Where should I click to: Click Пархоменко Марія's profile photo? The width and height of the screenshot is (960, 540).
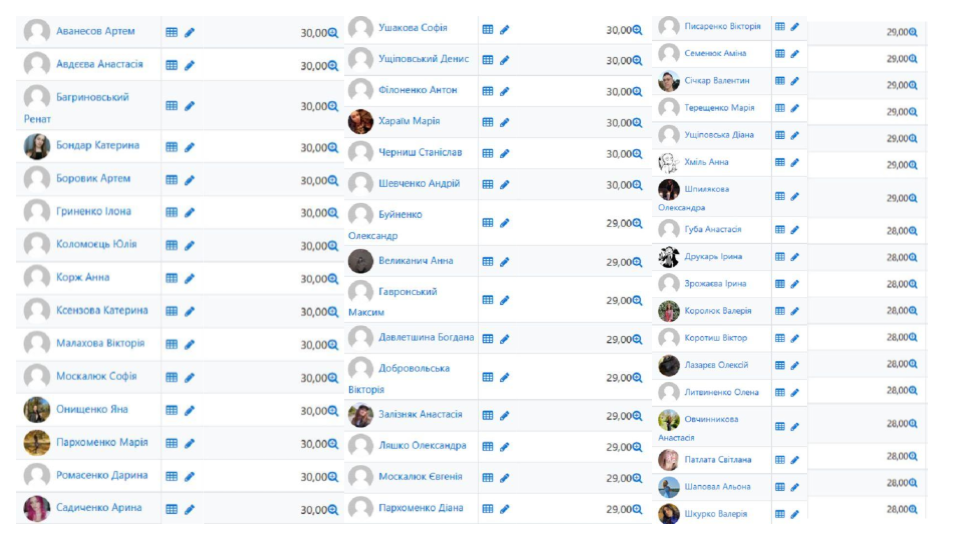[x=37, y=443]
